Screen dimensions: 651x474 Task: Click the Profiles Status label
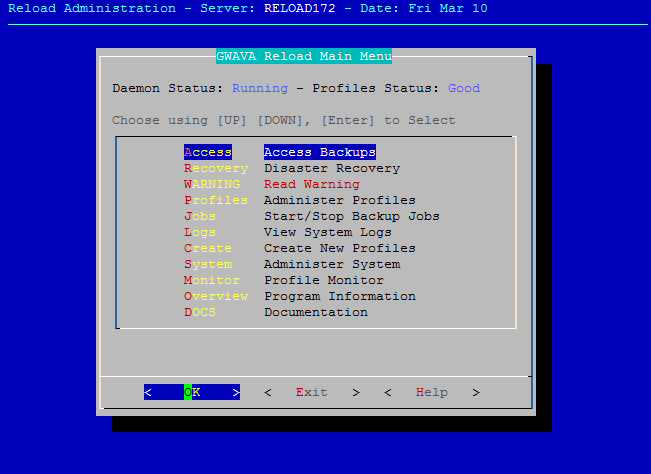(376, 88)
